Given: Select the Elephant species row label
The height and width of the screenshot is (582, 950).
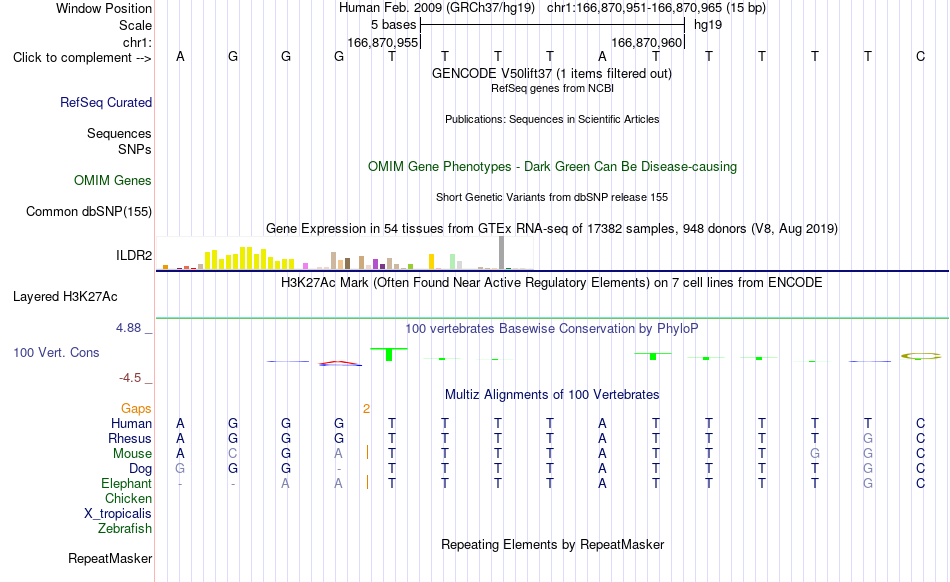Looking at the screenshot, I should (126, 483).
